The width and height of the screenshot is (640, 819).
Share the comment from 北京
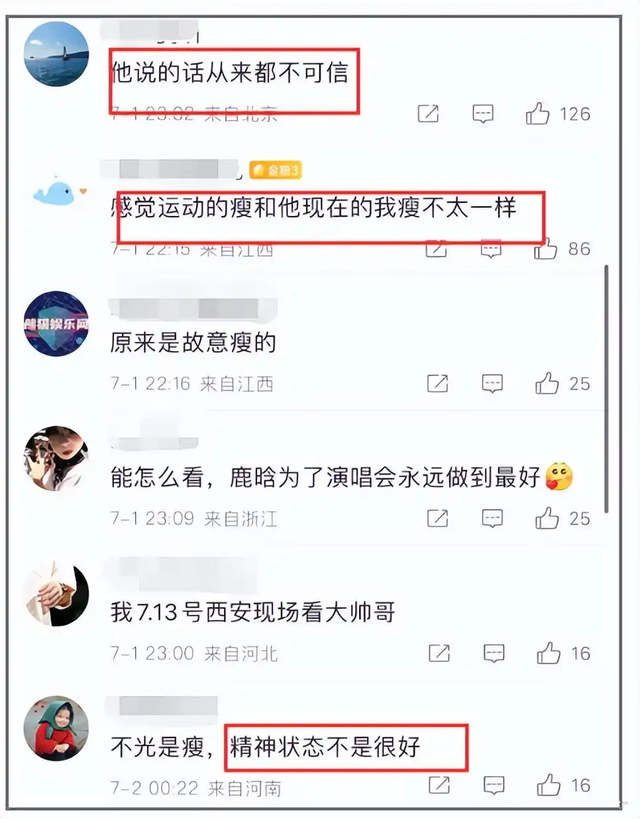[428, 113]
